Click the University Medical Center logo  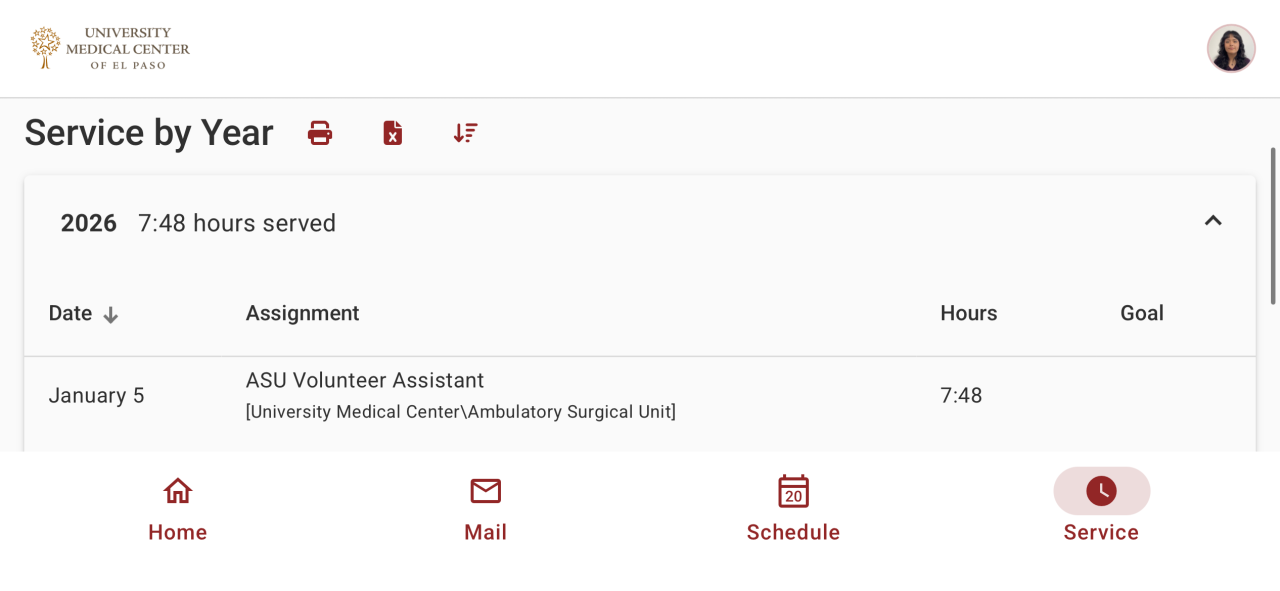tap(110, 48)
